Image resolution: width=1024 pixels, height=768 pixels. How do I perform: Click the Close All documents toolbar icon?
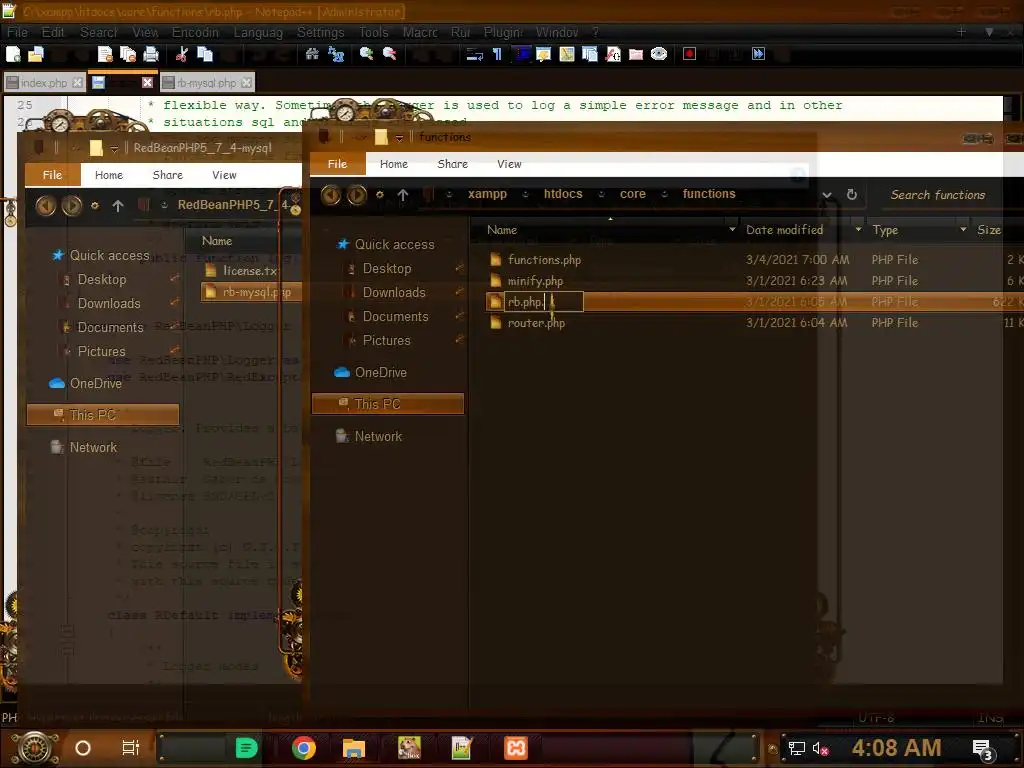[128, 54]
